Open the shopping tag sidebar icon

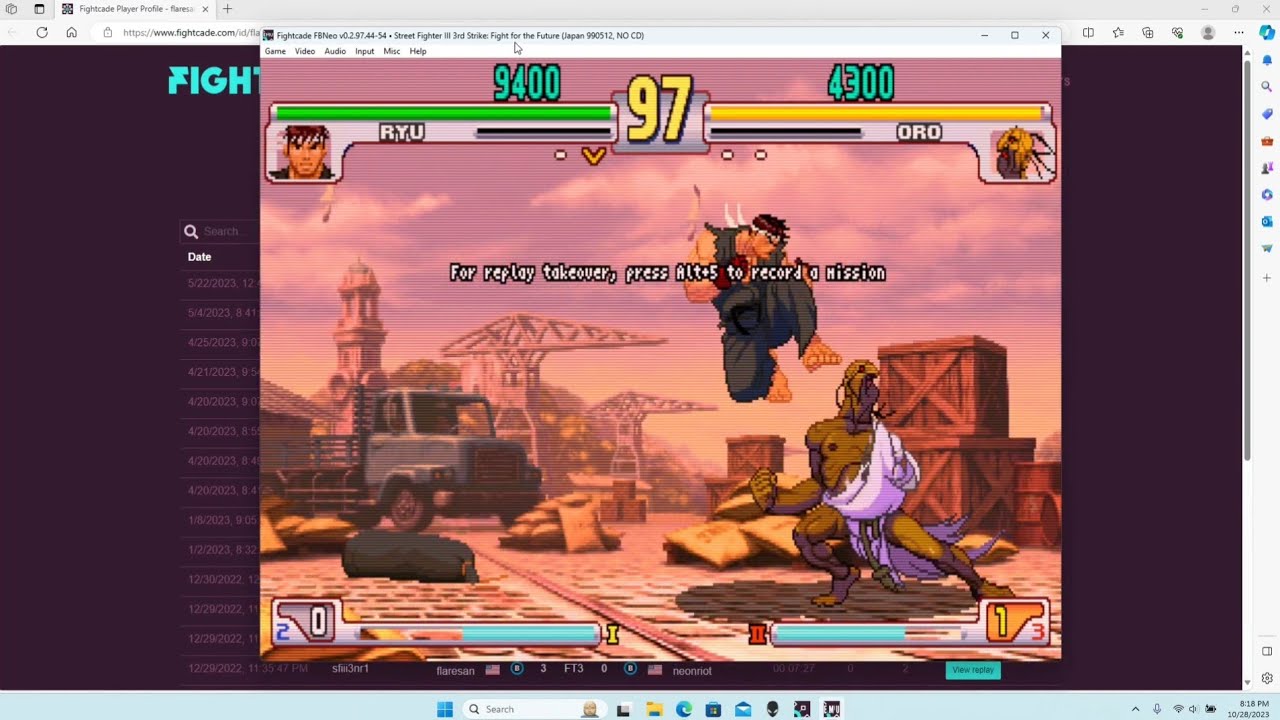click(x=1267, y=114)
